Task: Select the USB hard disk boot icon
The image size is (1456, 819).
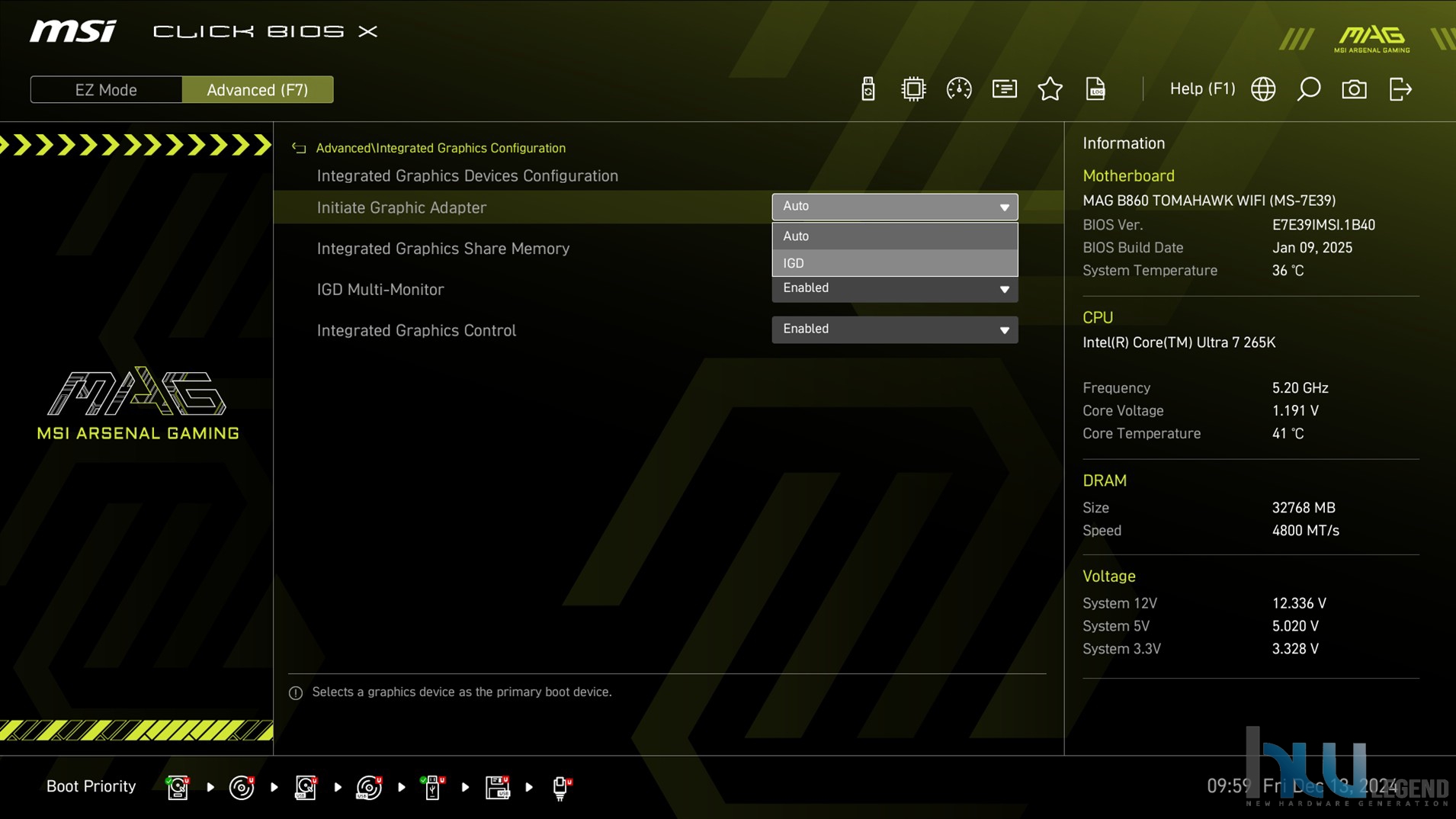Action: point(305,787)
